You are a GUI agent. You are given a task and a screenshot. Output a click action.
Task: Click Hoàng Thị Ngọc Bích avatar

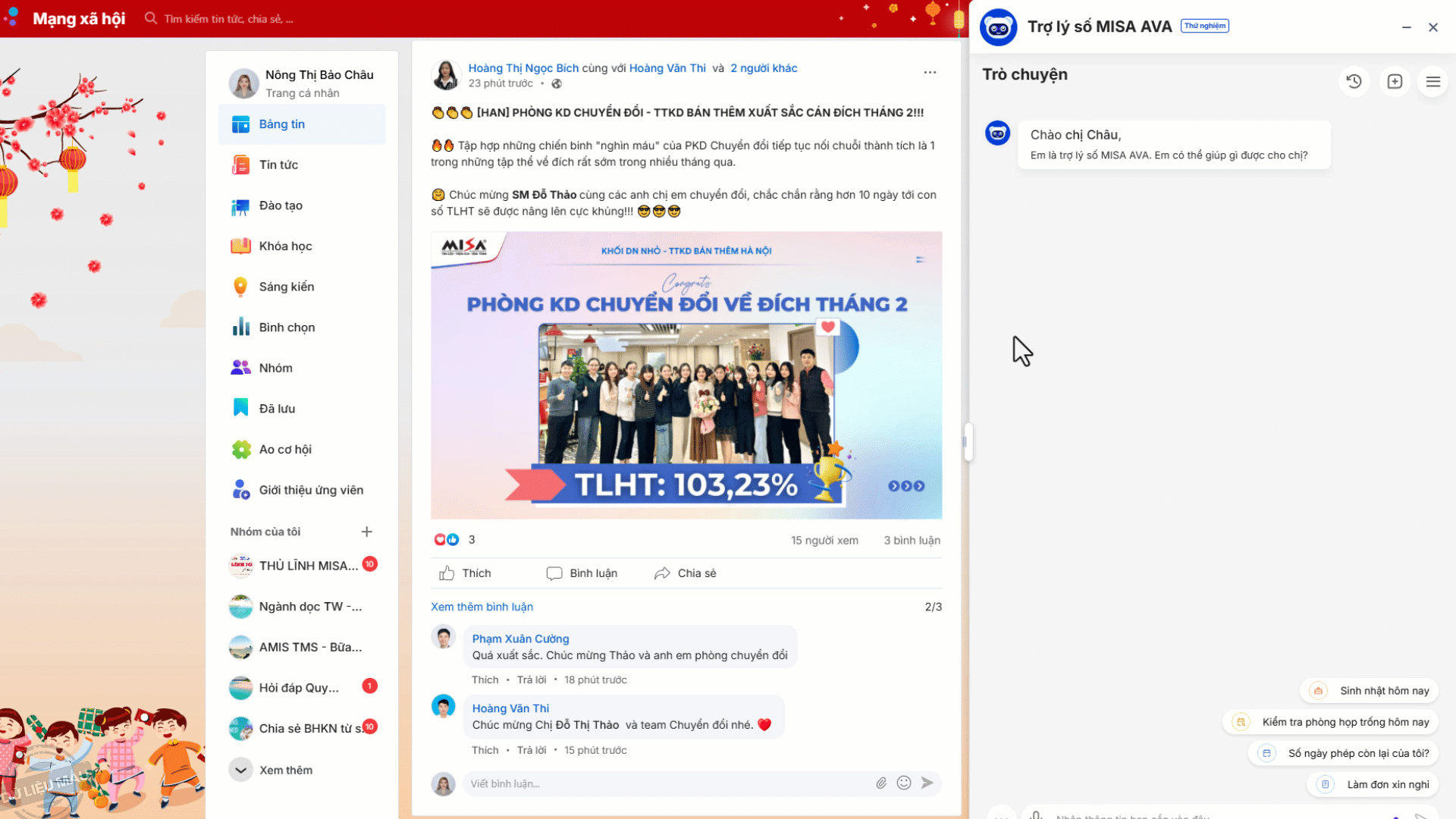(x=446, y=75)
